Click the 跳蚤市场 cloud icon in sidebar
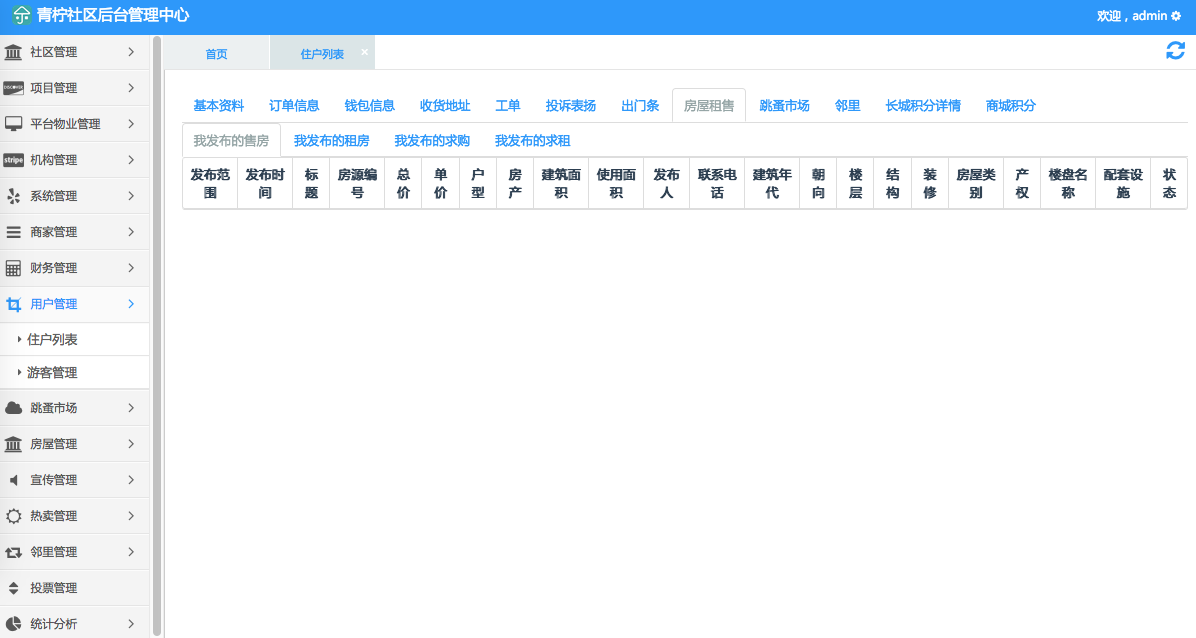1196x638 pixels. 13,408
